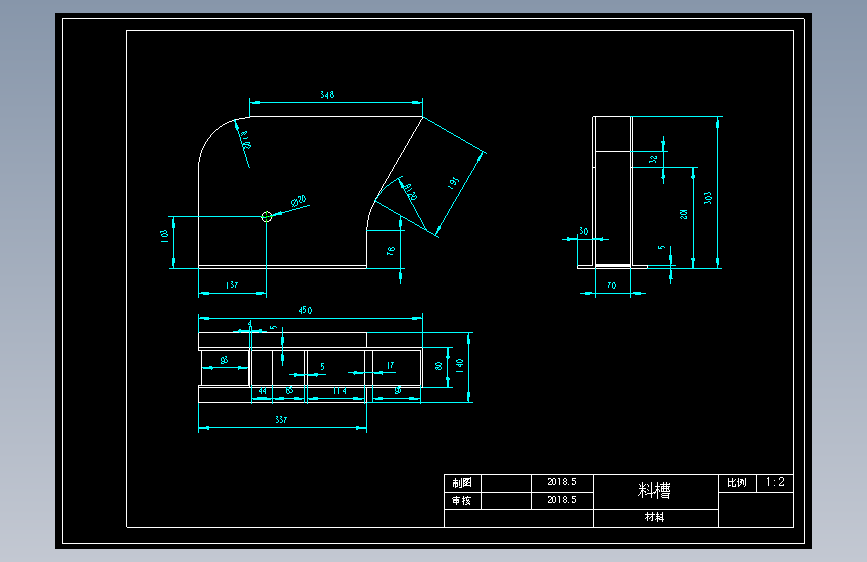Select the 审核 title block cell

[462, 501]
